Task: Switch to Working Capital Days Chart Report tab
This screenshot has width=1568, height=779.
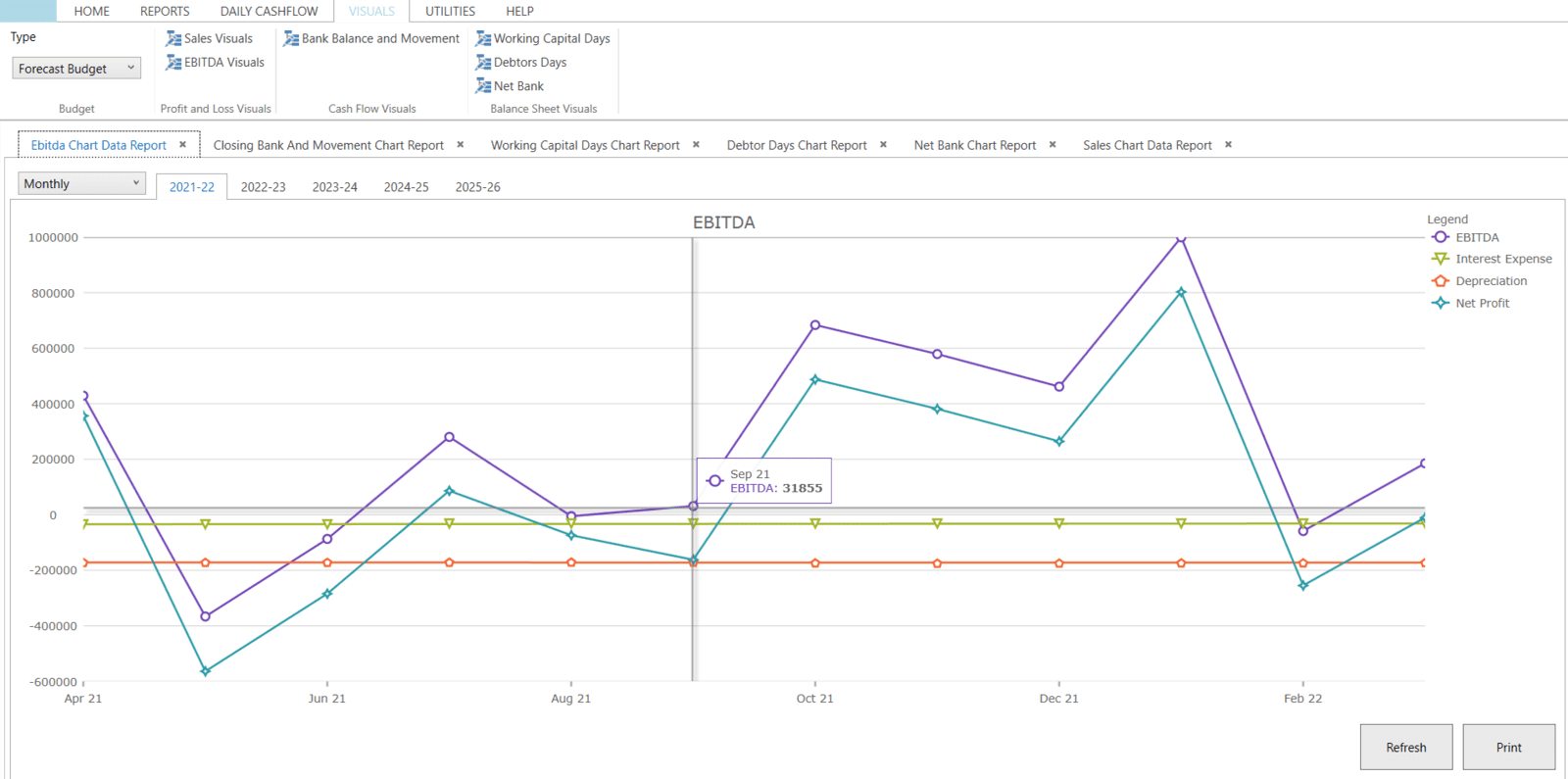Action: [584, 145]
